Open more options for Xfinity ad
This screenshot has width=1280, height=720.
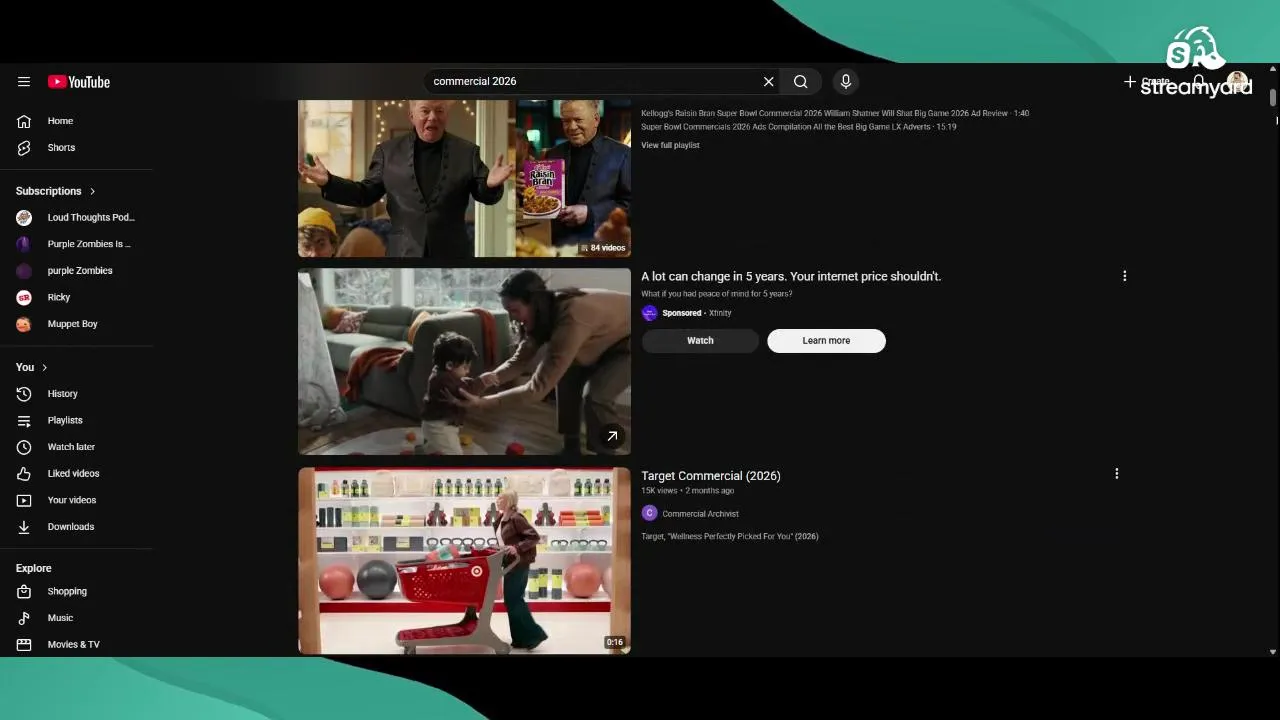click(1124, 276)
